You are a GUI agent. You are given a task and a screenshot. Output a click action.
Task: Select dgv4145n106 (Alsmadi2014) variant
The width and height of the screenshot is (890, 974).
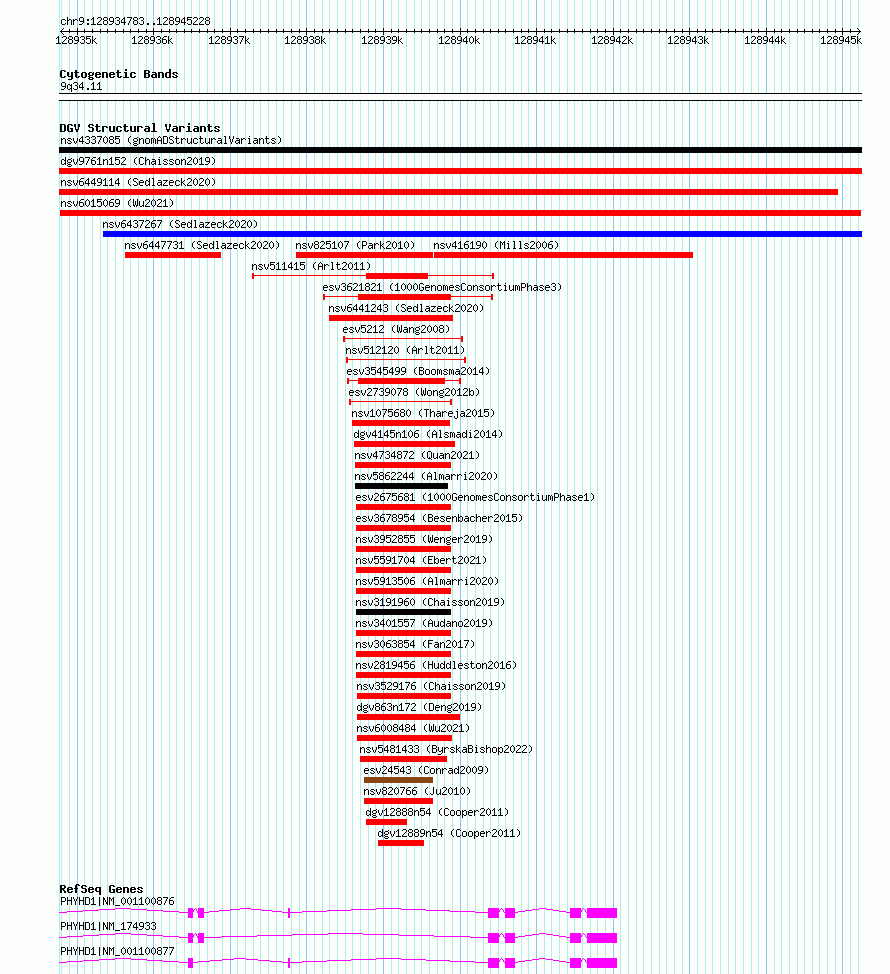(428, 435)
